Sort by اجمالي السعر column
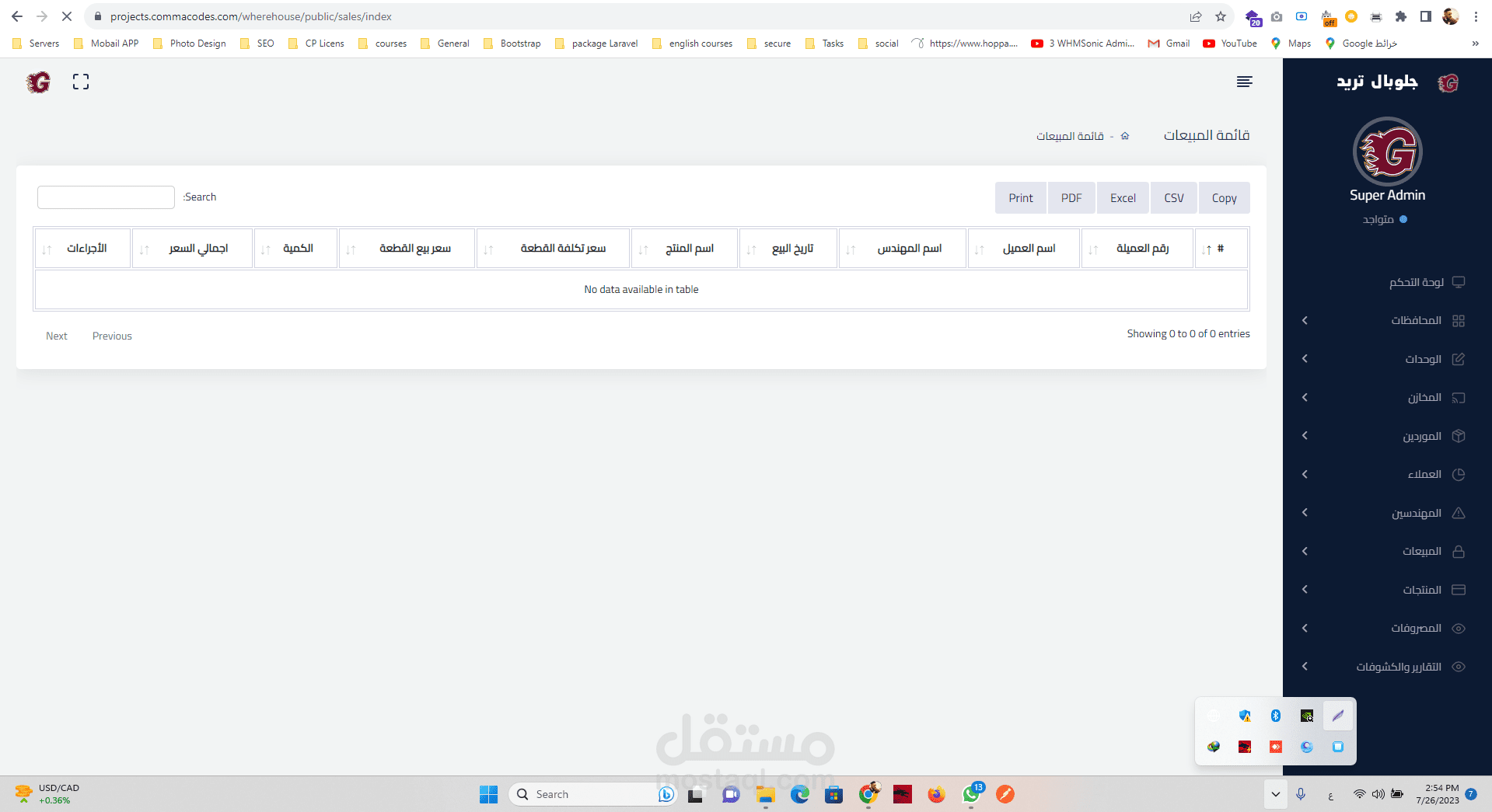This screenshot has width=1492, height=812. [x=192, y=249]
